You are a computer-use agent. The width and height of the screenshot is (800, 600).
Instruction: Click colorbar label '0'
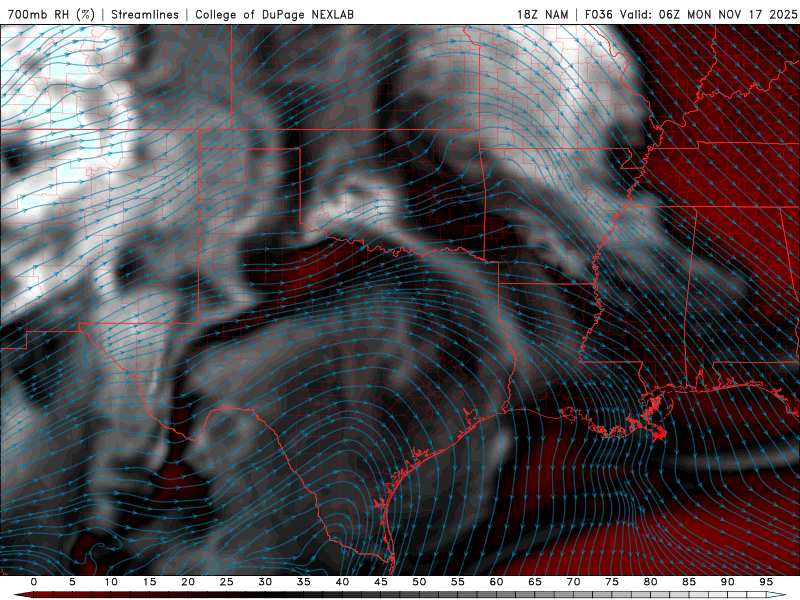tap(34, 582)
